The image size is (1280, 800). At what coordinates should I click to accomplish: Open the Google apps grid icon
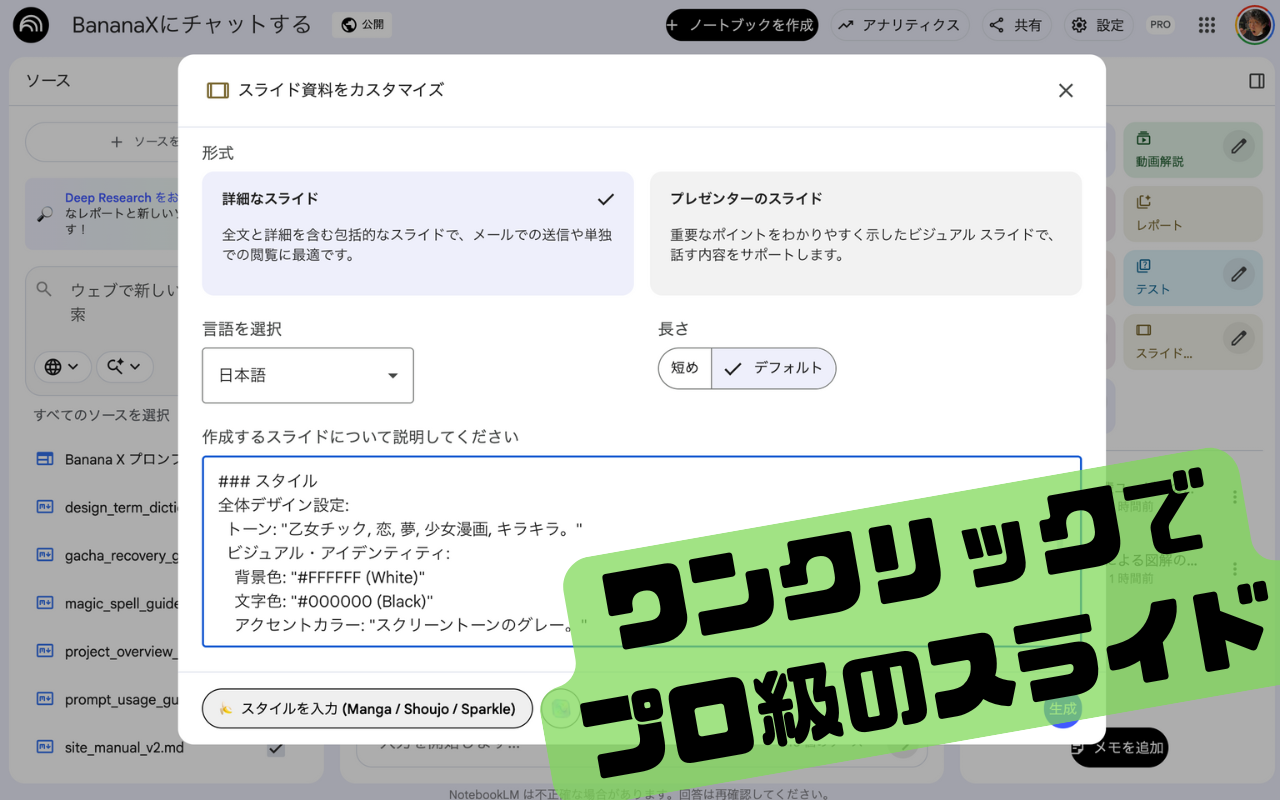coord(1206,24)
